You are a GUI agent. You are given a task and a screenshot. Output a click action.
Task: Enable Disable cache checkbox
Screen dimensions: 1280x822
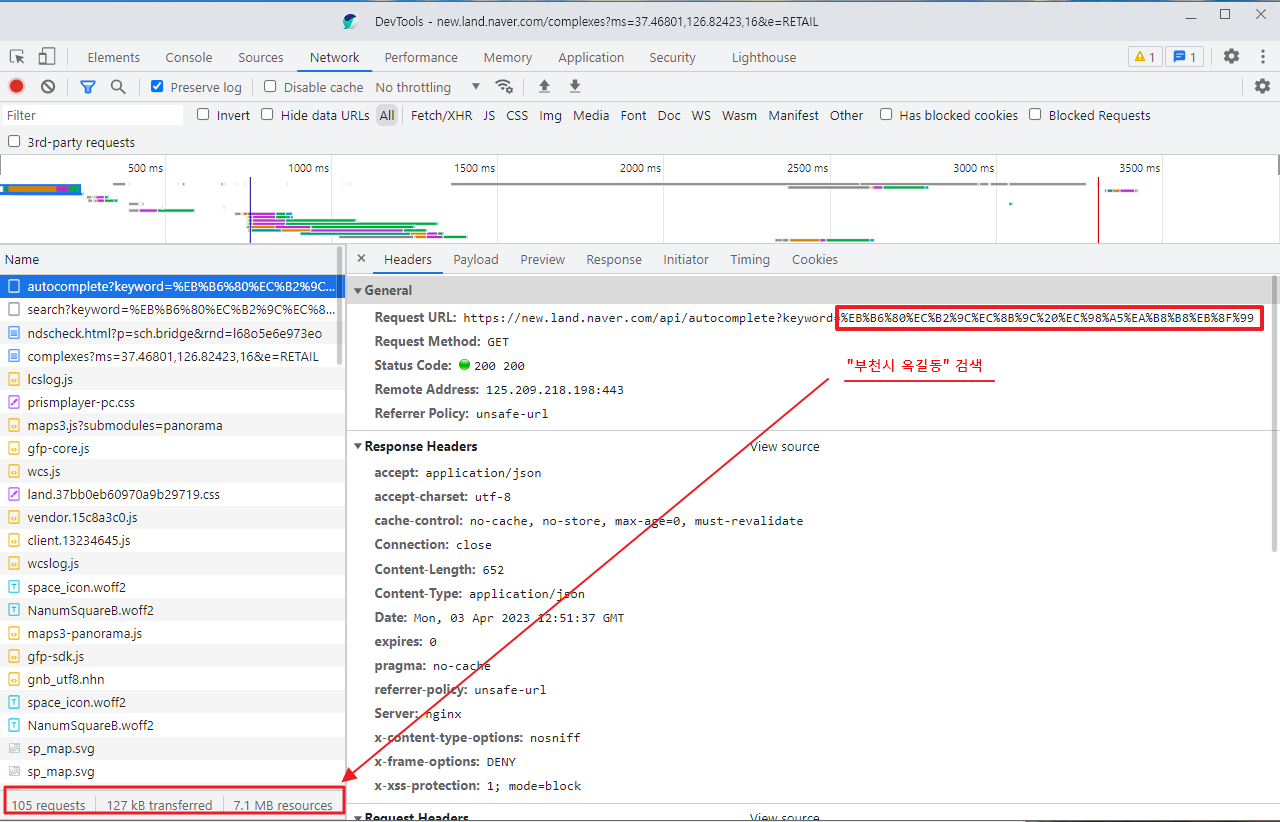click(270, 87)
